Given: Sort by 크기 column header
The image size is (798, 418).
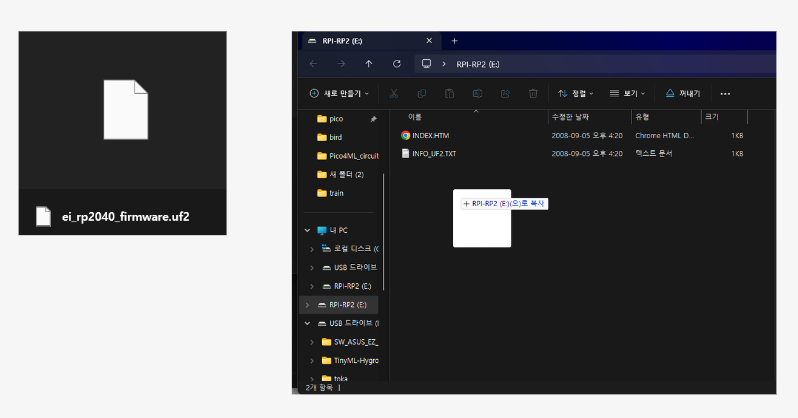Looking at the screenshot, I should [x=711, y=117].
